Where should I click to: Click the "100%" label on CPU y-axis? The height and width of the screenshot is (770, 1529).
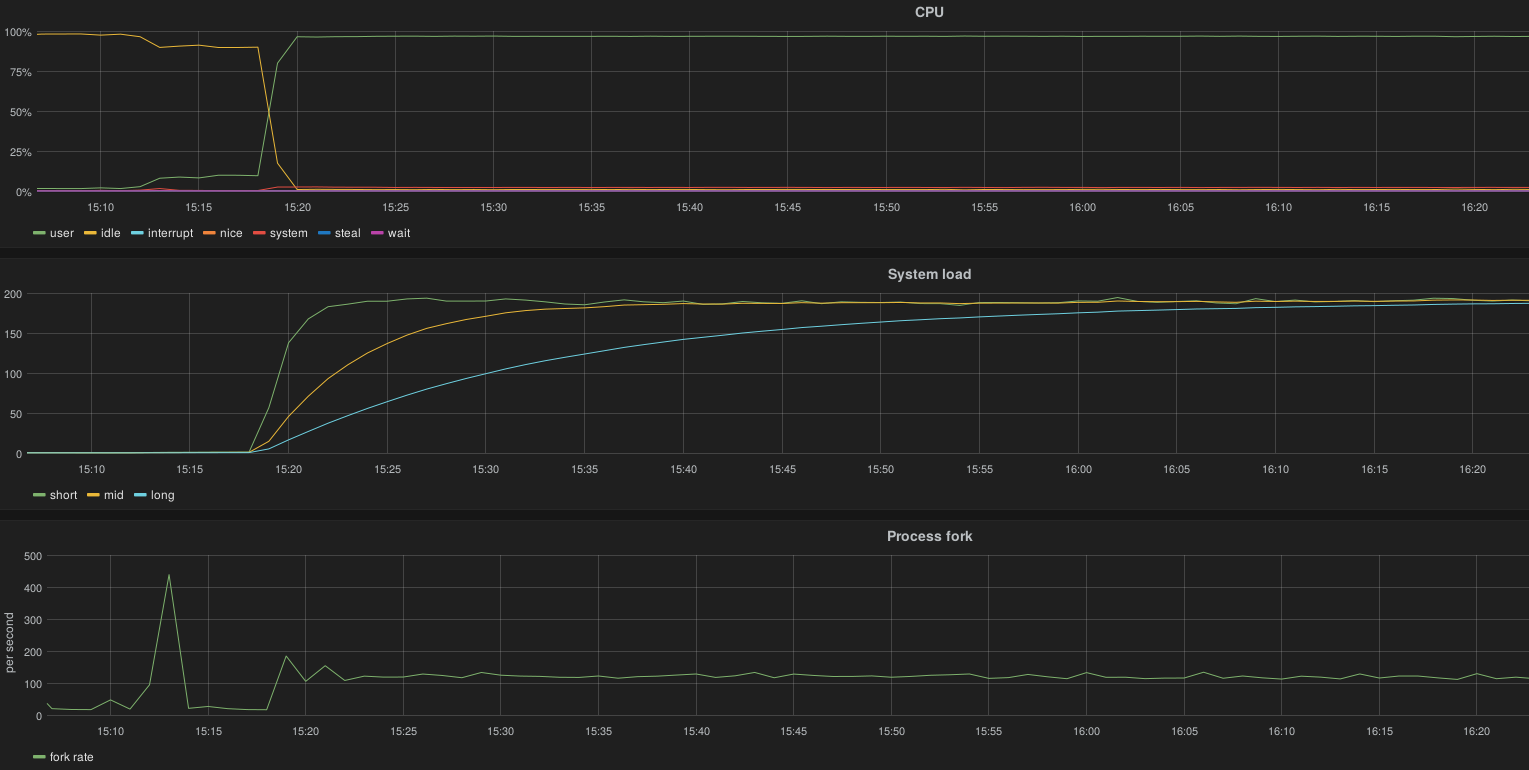point(18,33)
